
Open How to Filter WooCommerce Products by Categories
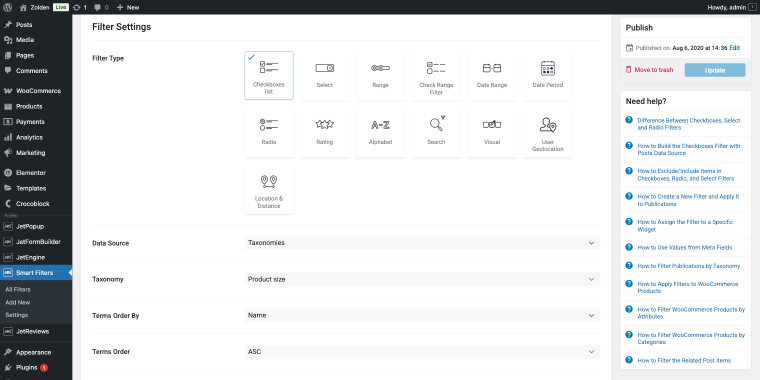click(x=691, y=338)
